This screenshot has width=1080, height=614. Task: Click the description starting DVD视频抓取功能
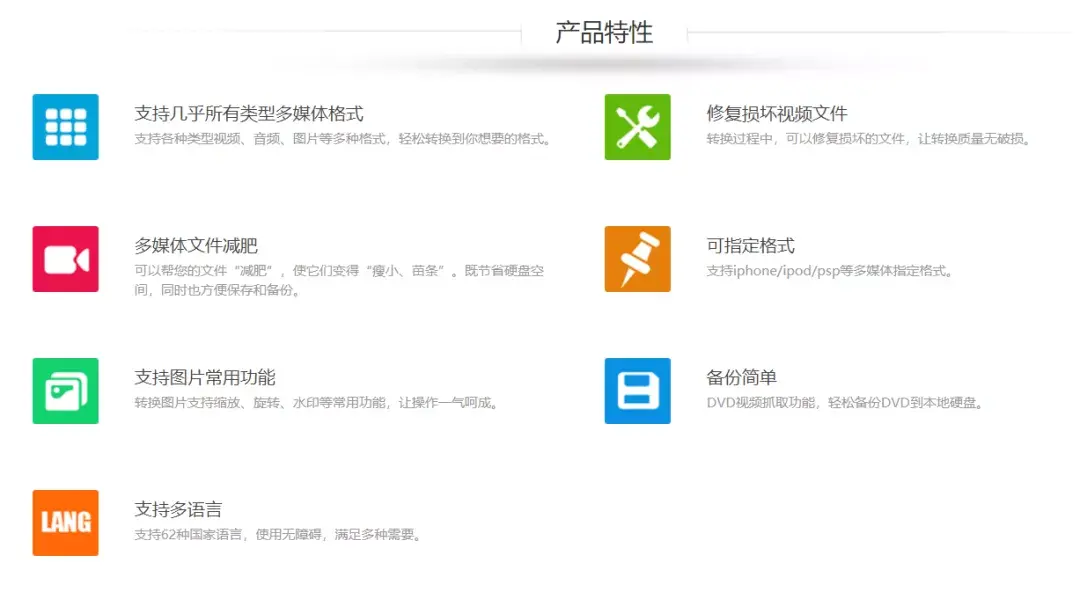click(845, 402)
